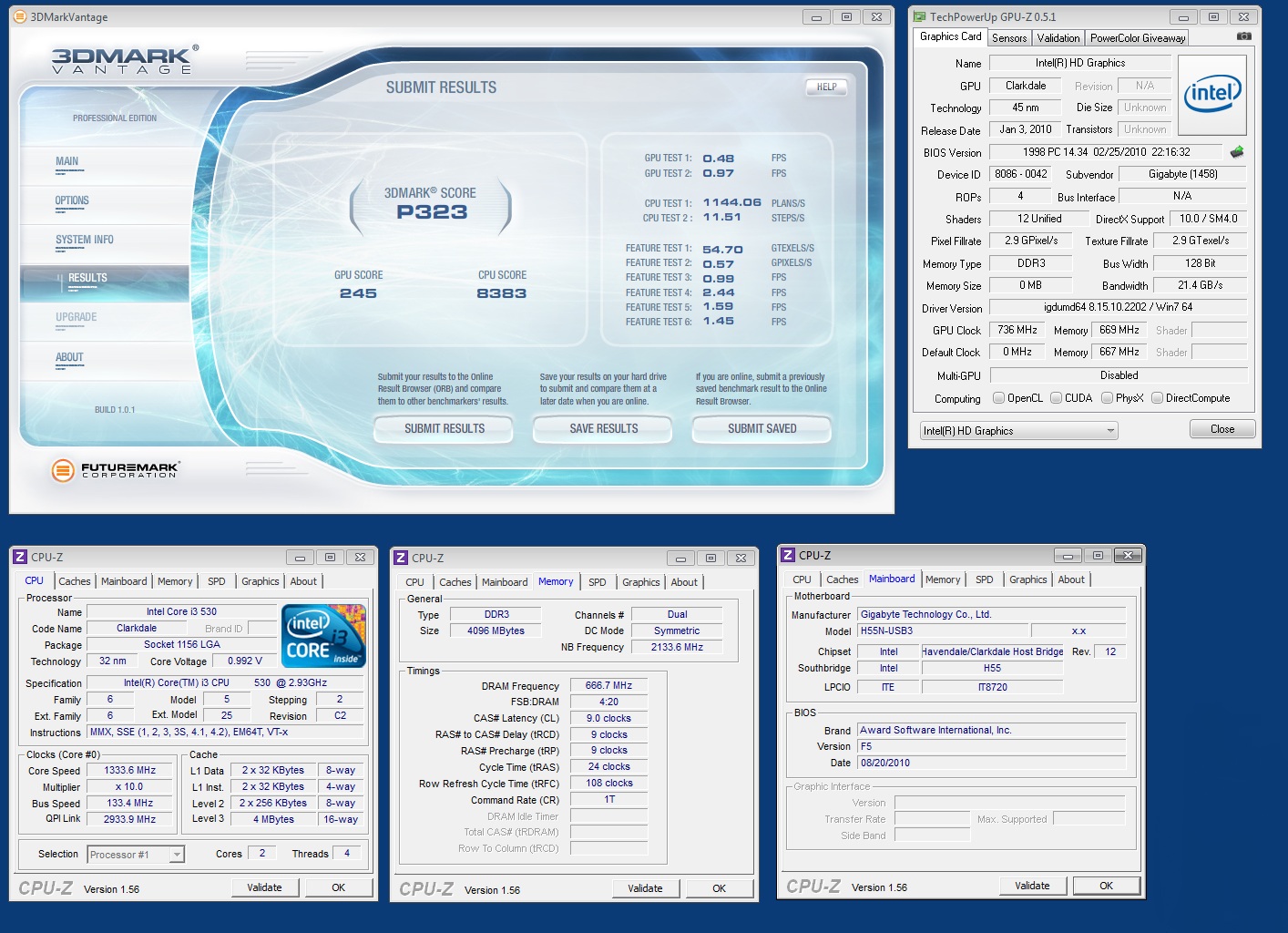Click the CPU-Z title icon in Mainboard window
This screenshot has height=933, width=1288.
pos(788,555)
